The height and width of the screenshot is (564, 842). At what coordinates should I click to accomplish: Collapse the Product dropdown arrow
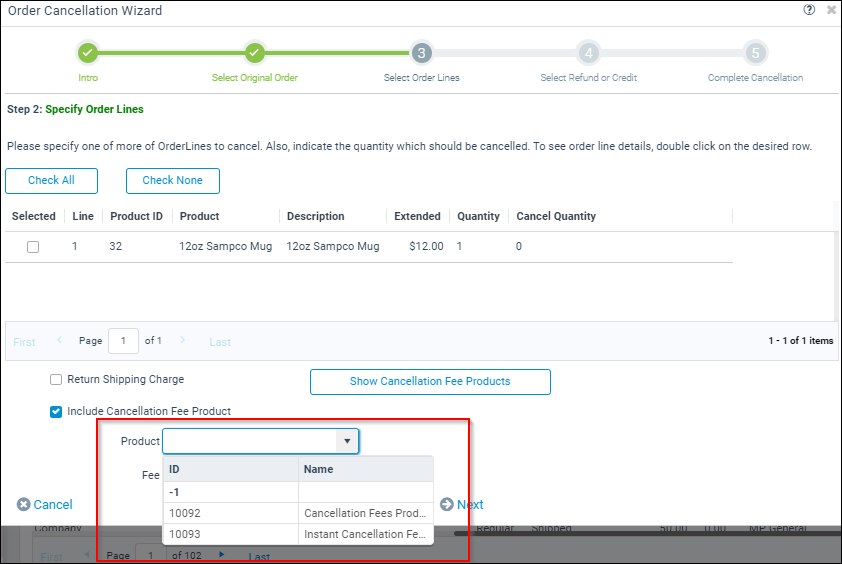[347, 441]
